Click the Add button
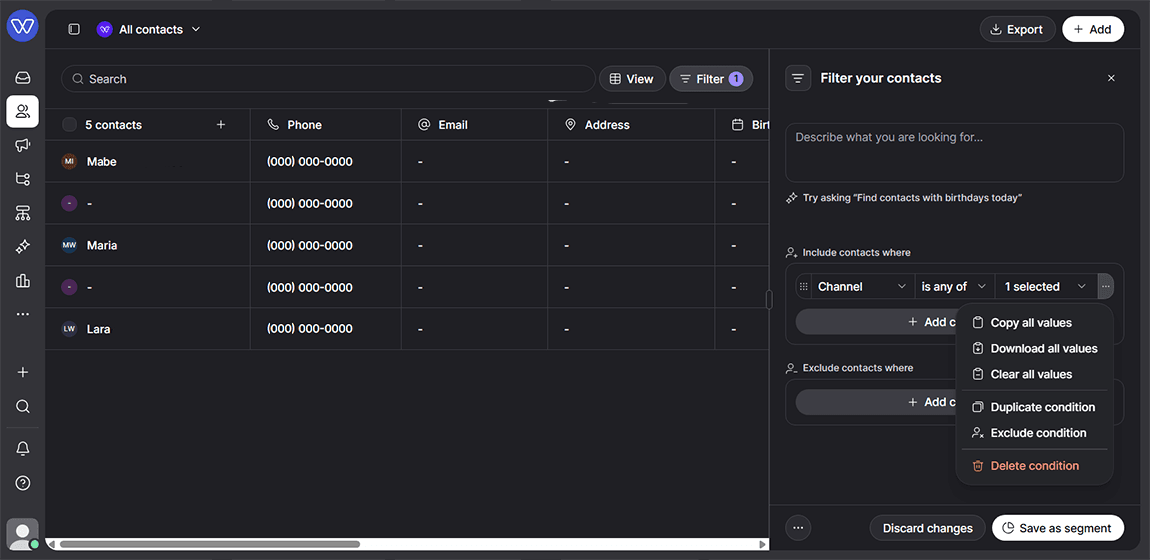The image size is (1150, 560). (x=1093, y=29)
